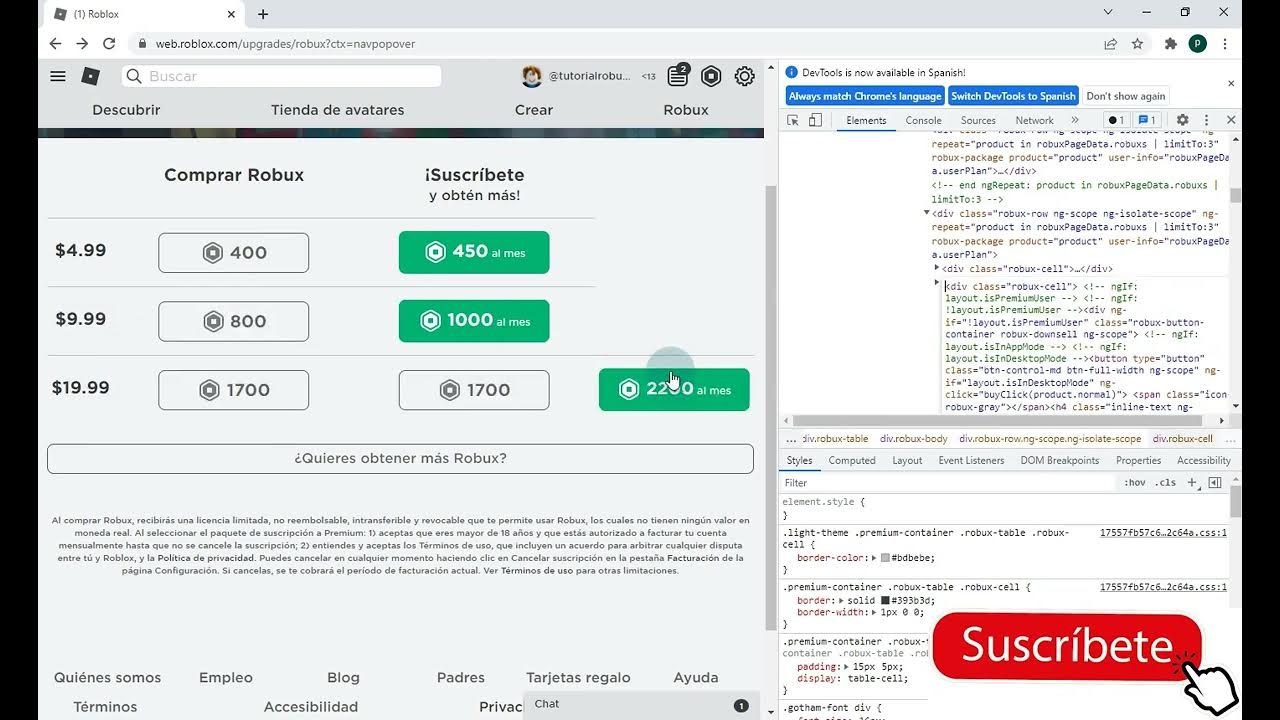The image size is (1280, 720).
Task: Open the Tarjetas regalo footer link
Action: (x=578, y=677)
